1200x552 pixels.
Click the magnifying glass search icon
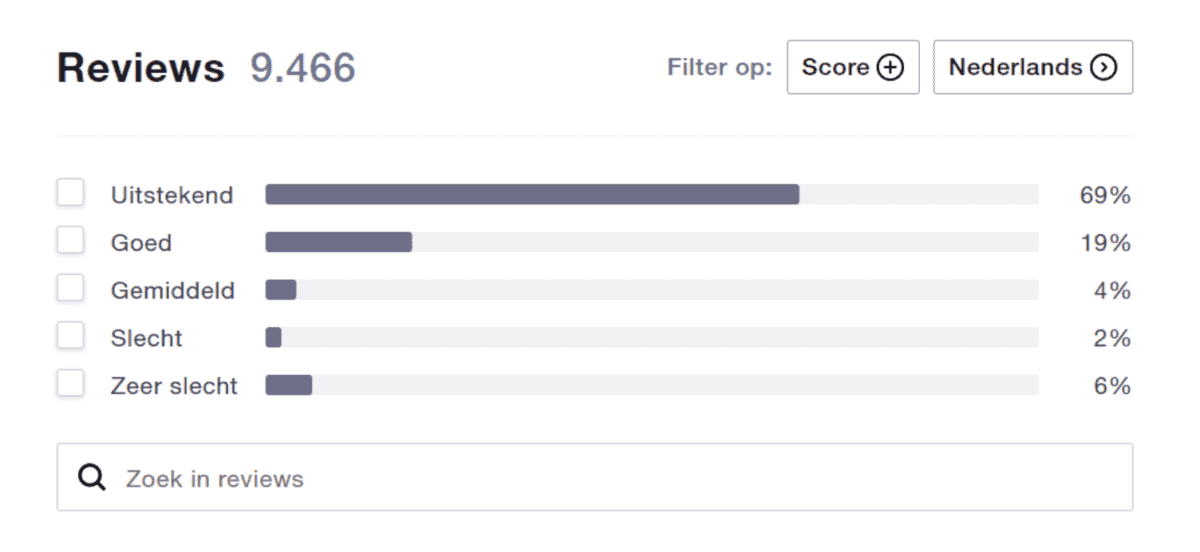pyautogui.click(x=92, y=478)
